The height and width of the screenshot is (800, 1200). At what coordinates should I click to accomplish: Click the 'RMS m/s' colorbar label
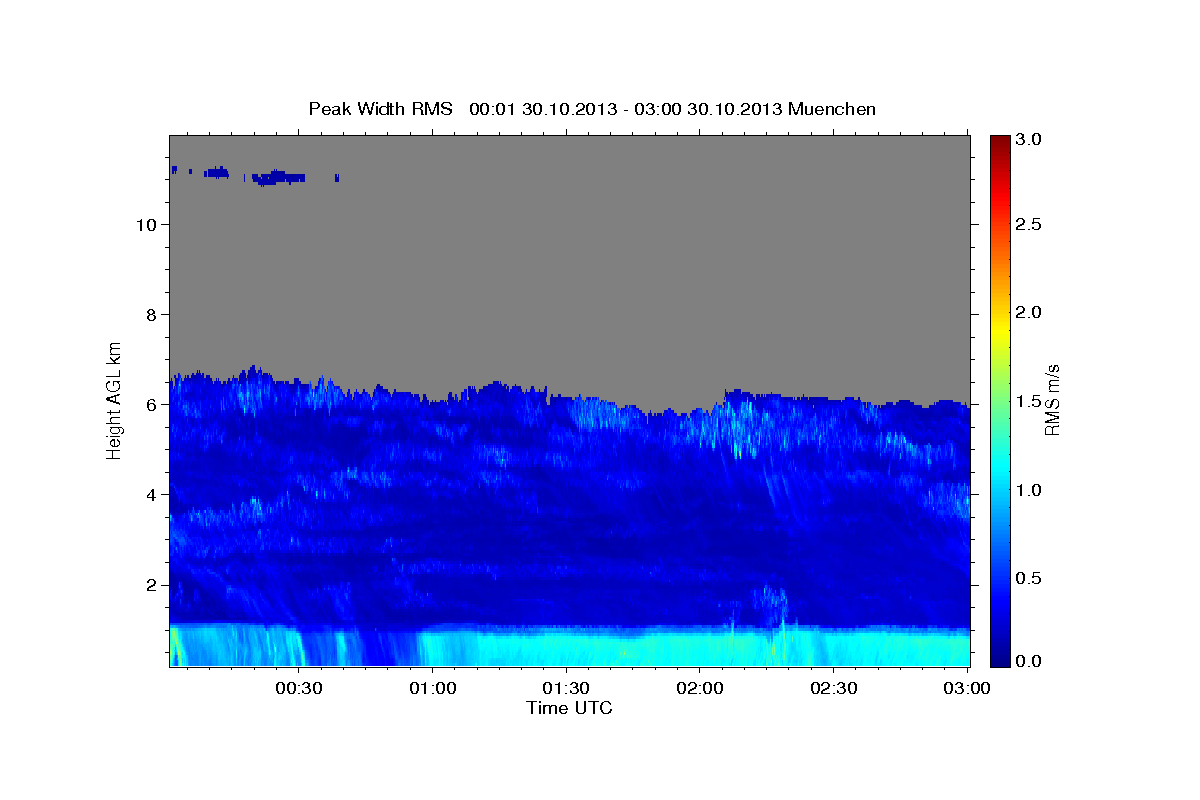pos(1052,399)
